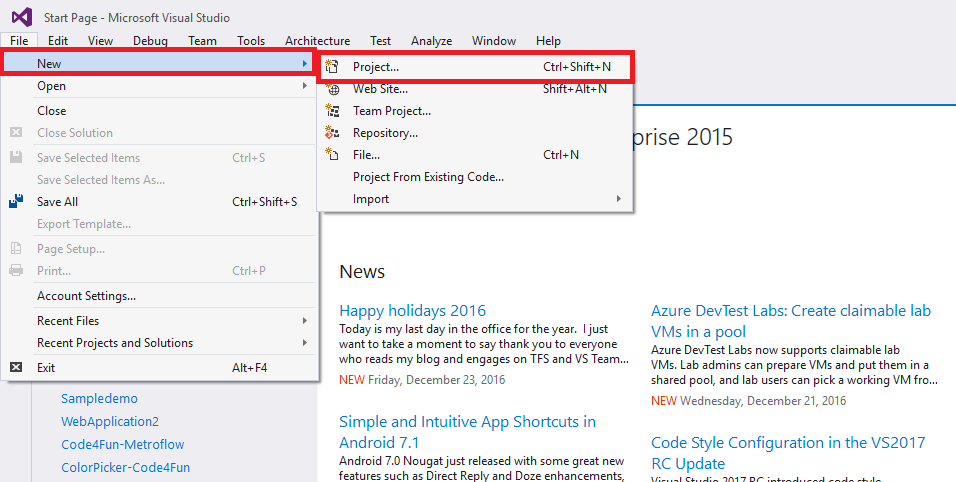Select Web Site... in the New submenu
This screenshot has height=482, width=956.
476,89
